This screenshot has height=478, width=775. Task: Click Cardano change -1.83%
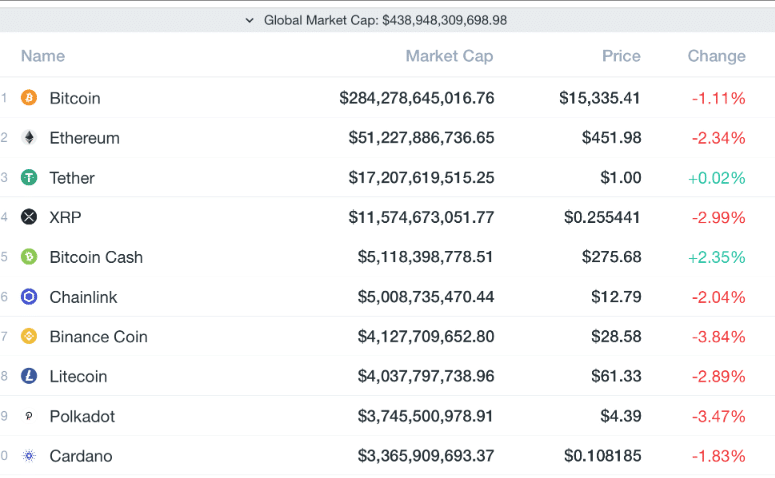719,456
